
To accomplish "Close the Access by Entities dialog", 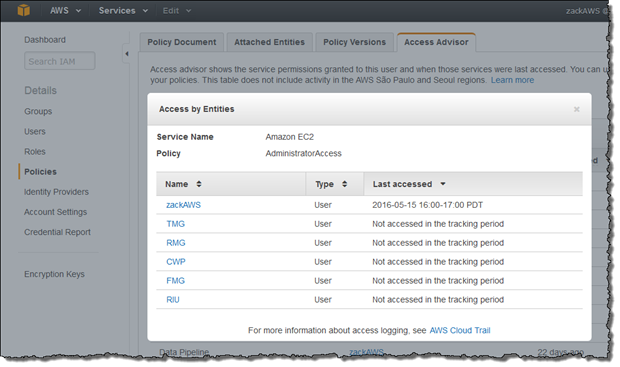I will [x=577, y=109].
